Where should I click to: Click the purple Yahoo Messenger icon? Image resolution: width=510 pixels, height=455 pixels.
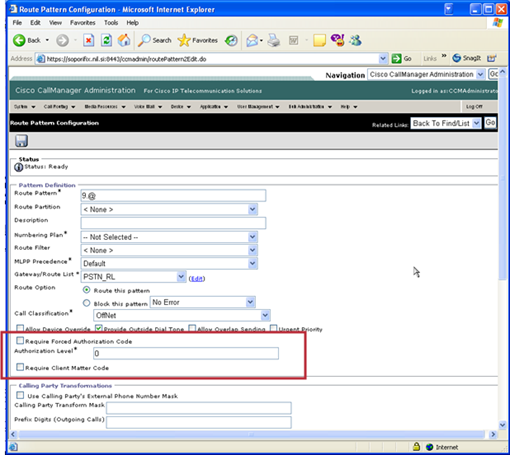tap(338, 40)
